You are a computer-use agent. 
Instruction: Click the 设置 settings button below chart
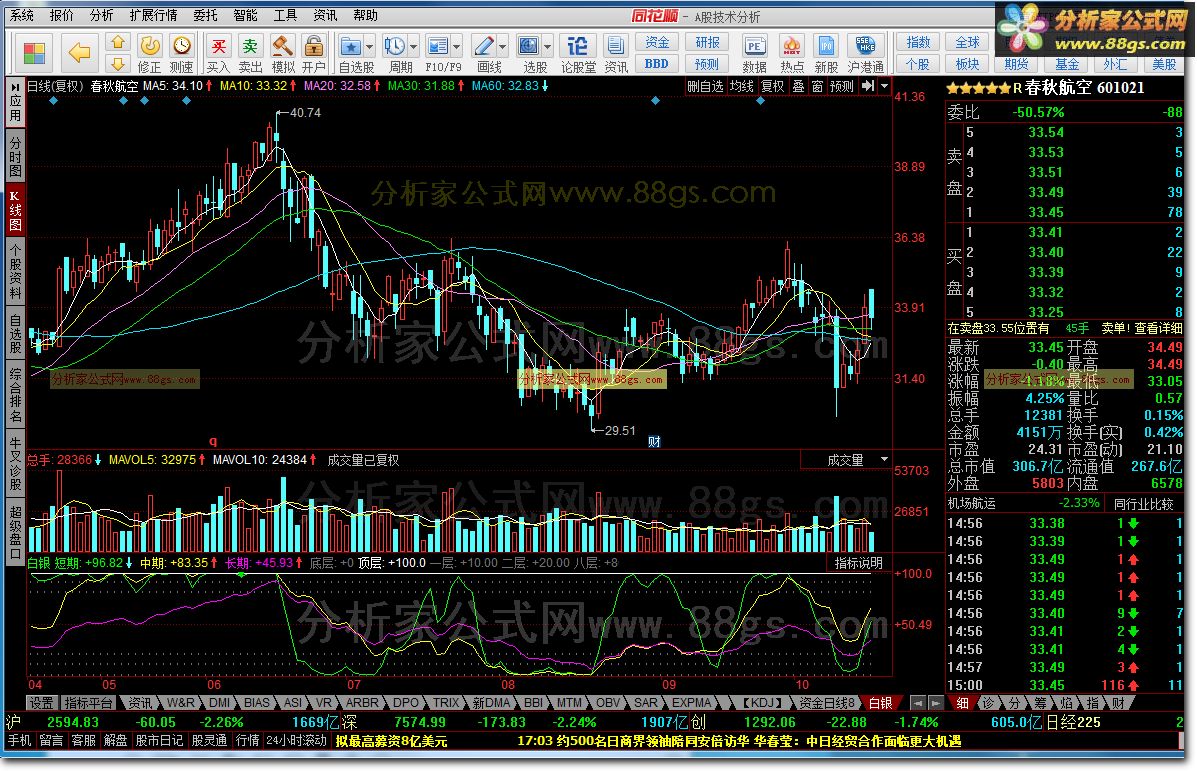pos(41,702)
